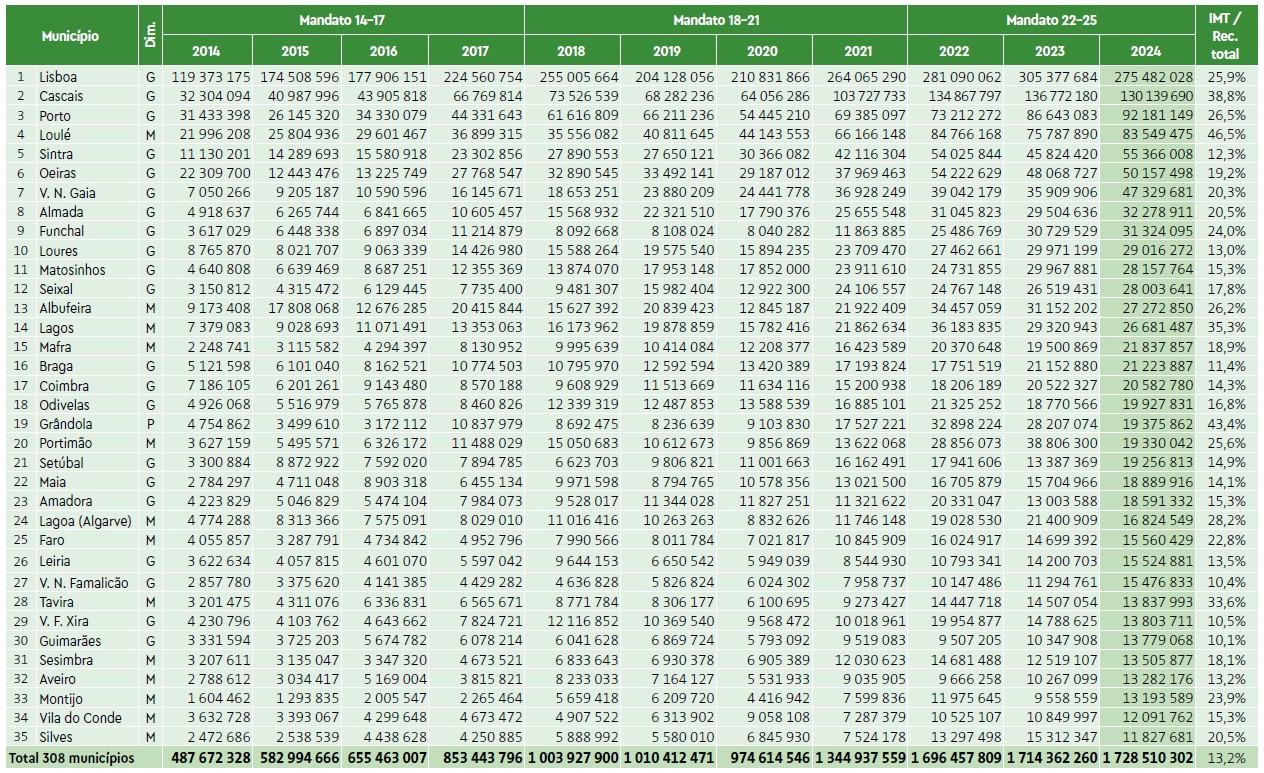The width and height of the screenshot is (1264, 773).
Task: Select total 2024 value 1 728 510 302
Action: [x=1147, y=759]
